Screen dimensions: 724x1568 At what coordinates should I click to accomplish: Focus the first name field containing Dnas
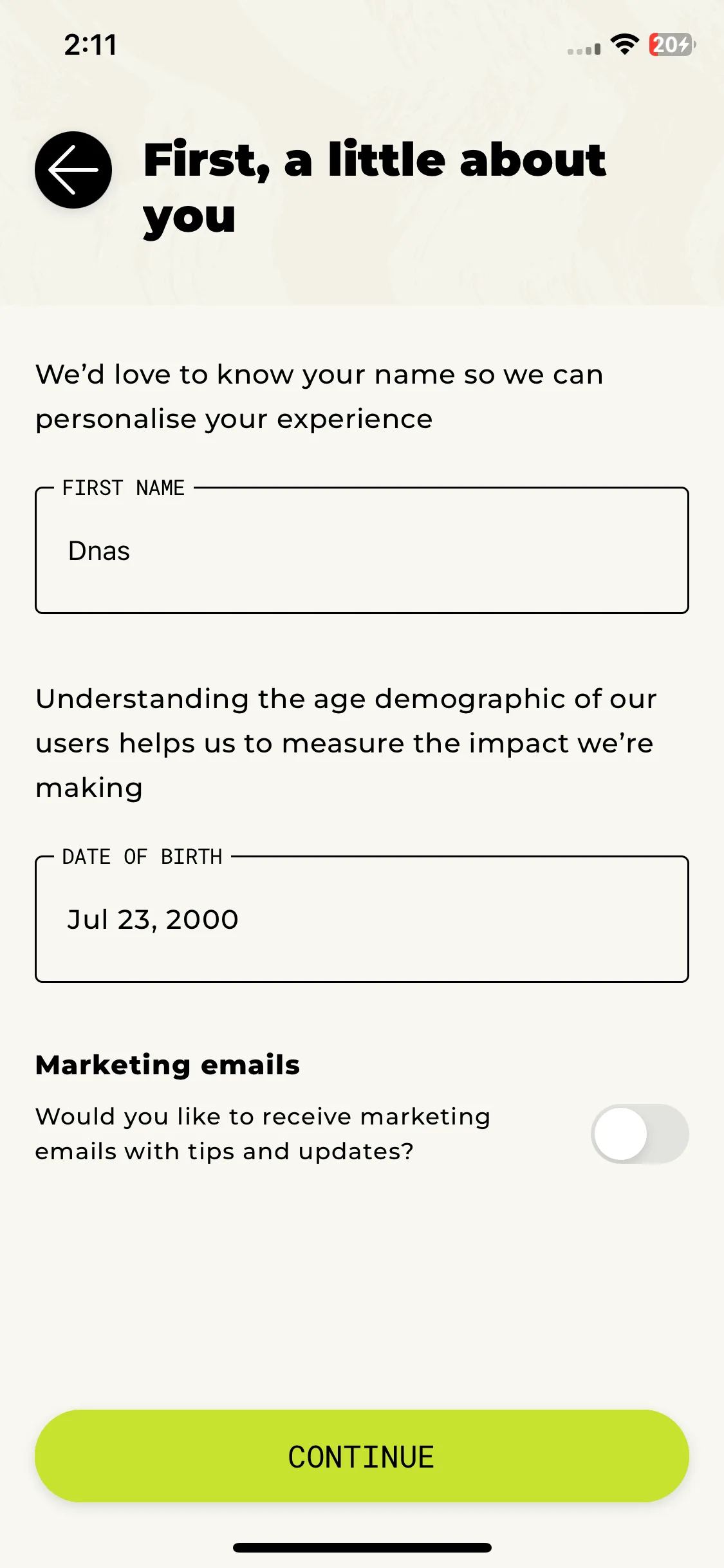pyautogui.click(x=362, y=550)
